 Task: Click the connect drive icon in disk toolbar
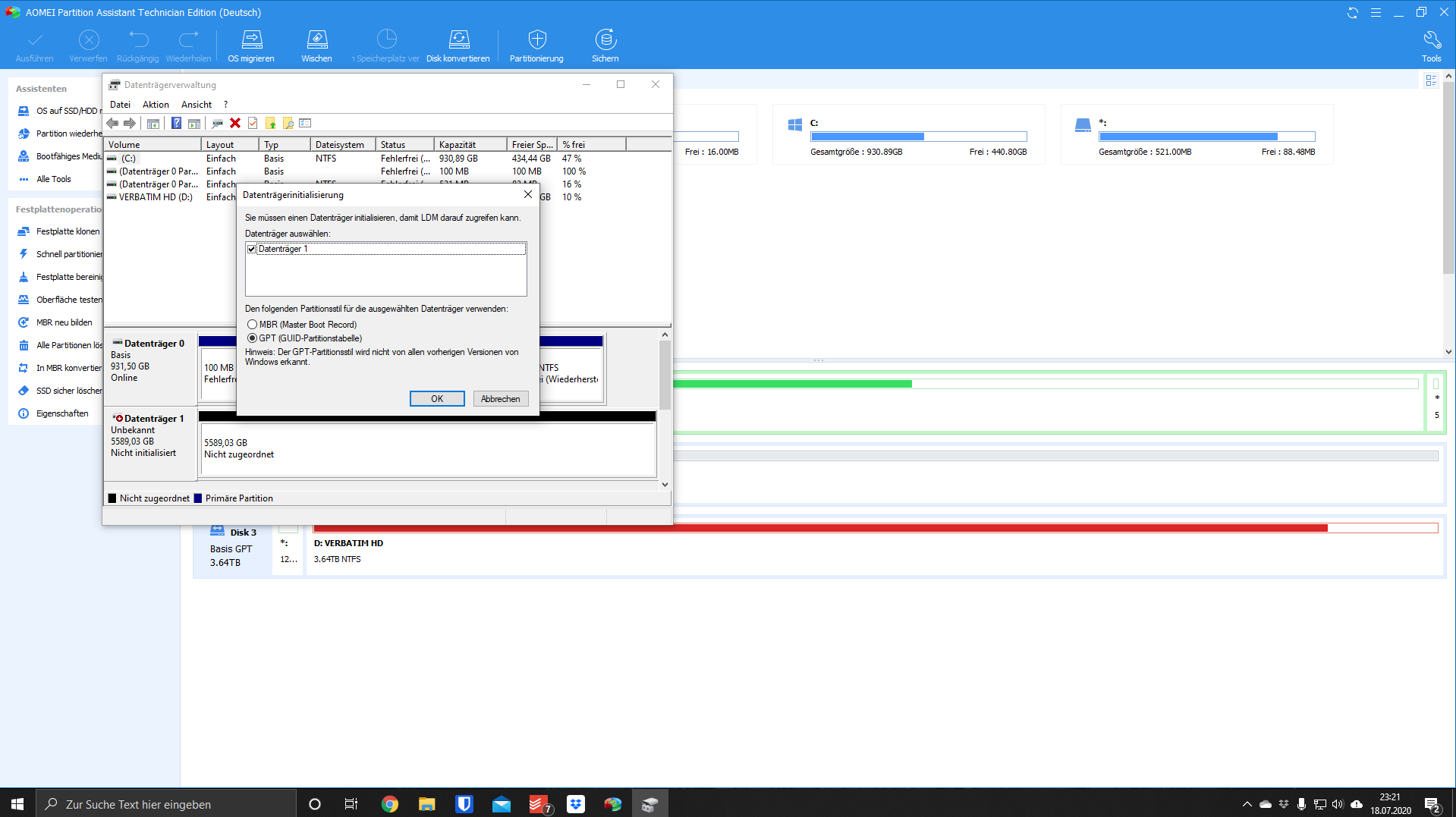(x=217, y=124)
